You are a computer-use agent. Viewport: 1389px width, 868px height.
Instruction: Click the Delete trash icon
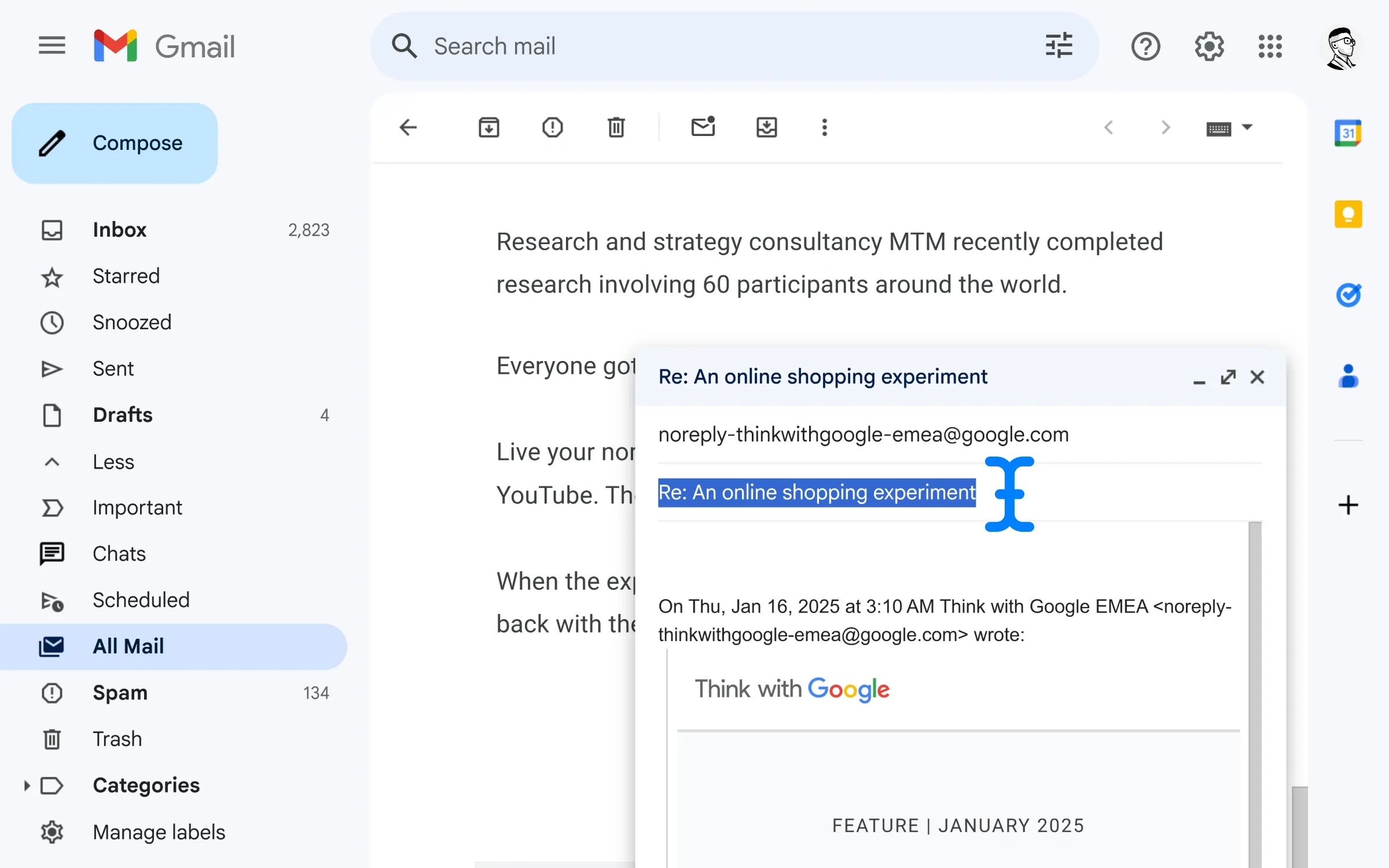[x=615, y=127]
